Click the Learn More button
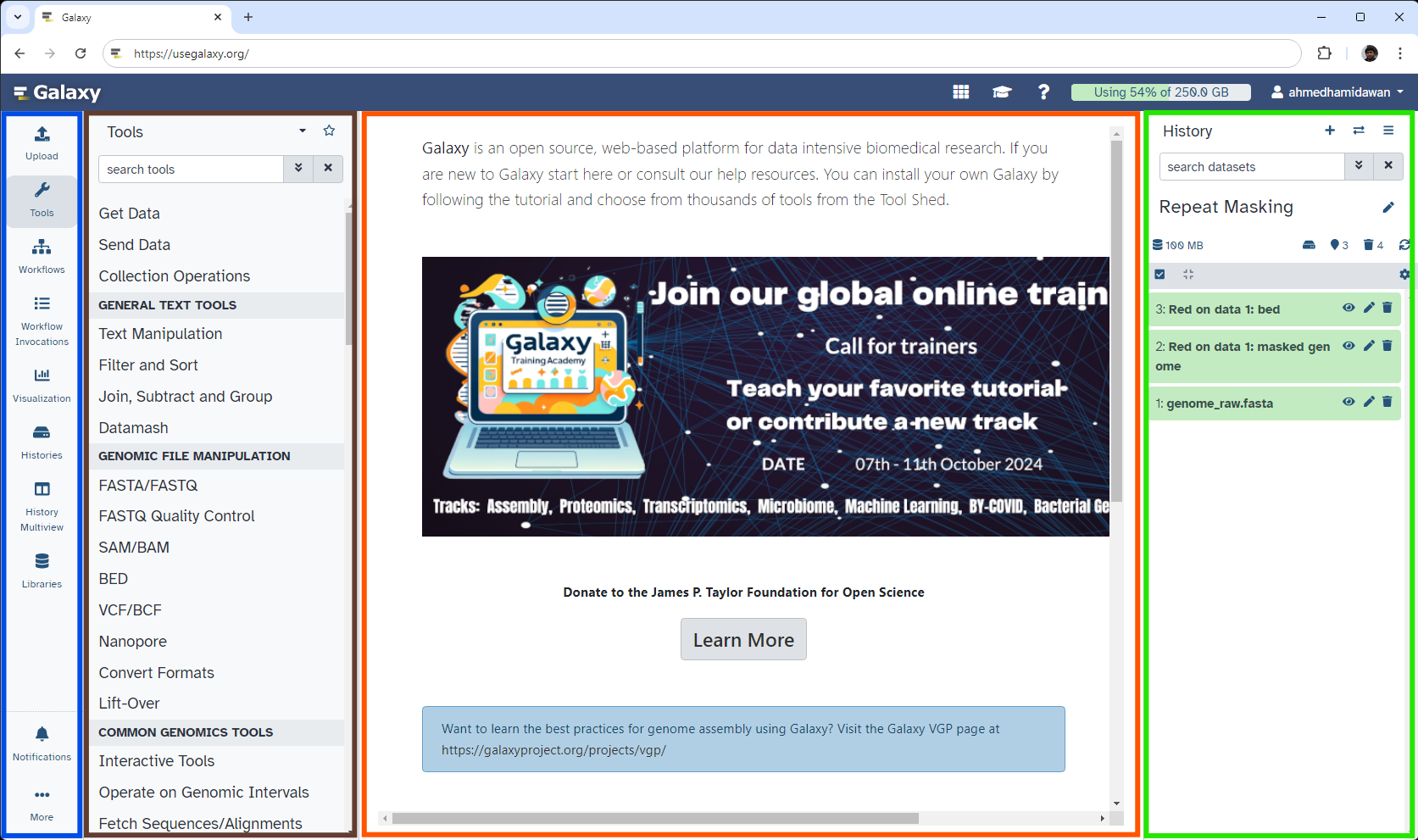 click(x=743, y=639)
